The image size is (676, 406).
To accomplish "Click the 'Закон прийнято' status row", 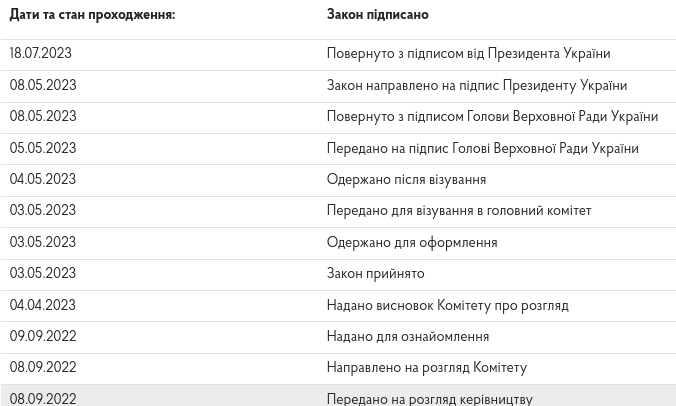I will pyautogui.click(x=375, y=274).
